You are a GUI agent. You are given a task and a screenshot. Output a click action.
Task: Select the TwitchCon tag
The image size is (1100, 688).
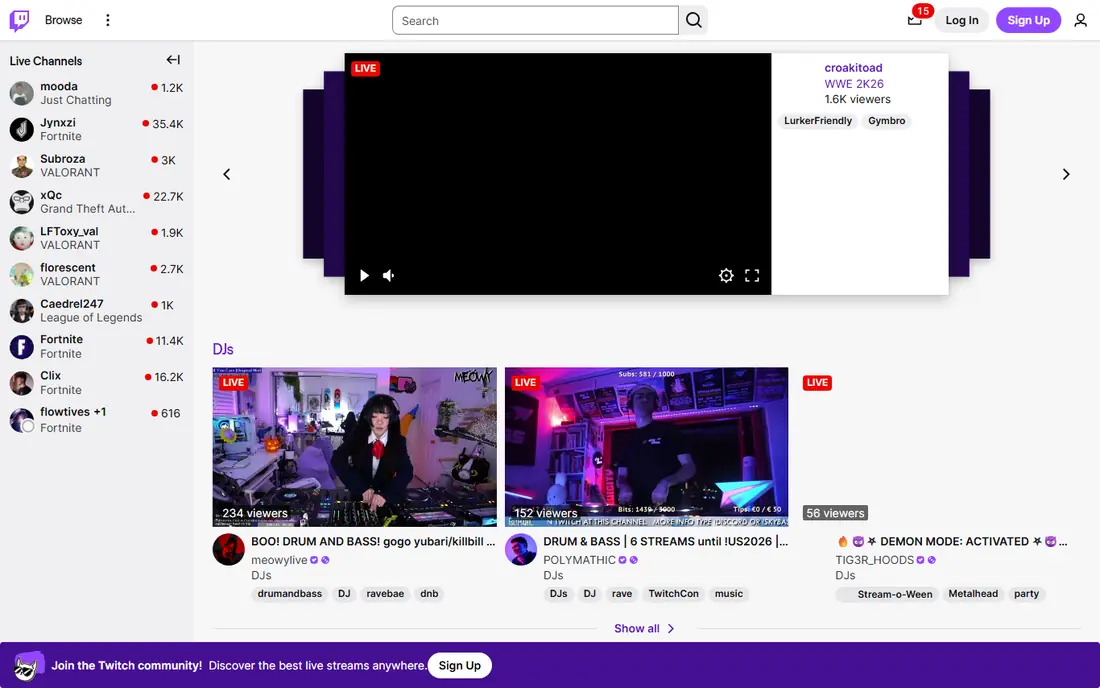click(673, 593)
